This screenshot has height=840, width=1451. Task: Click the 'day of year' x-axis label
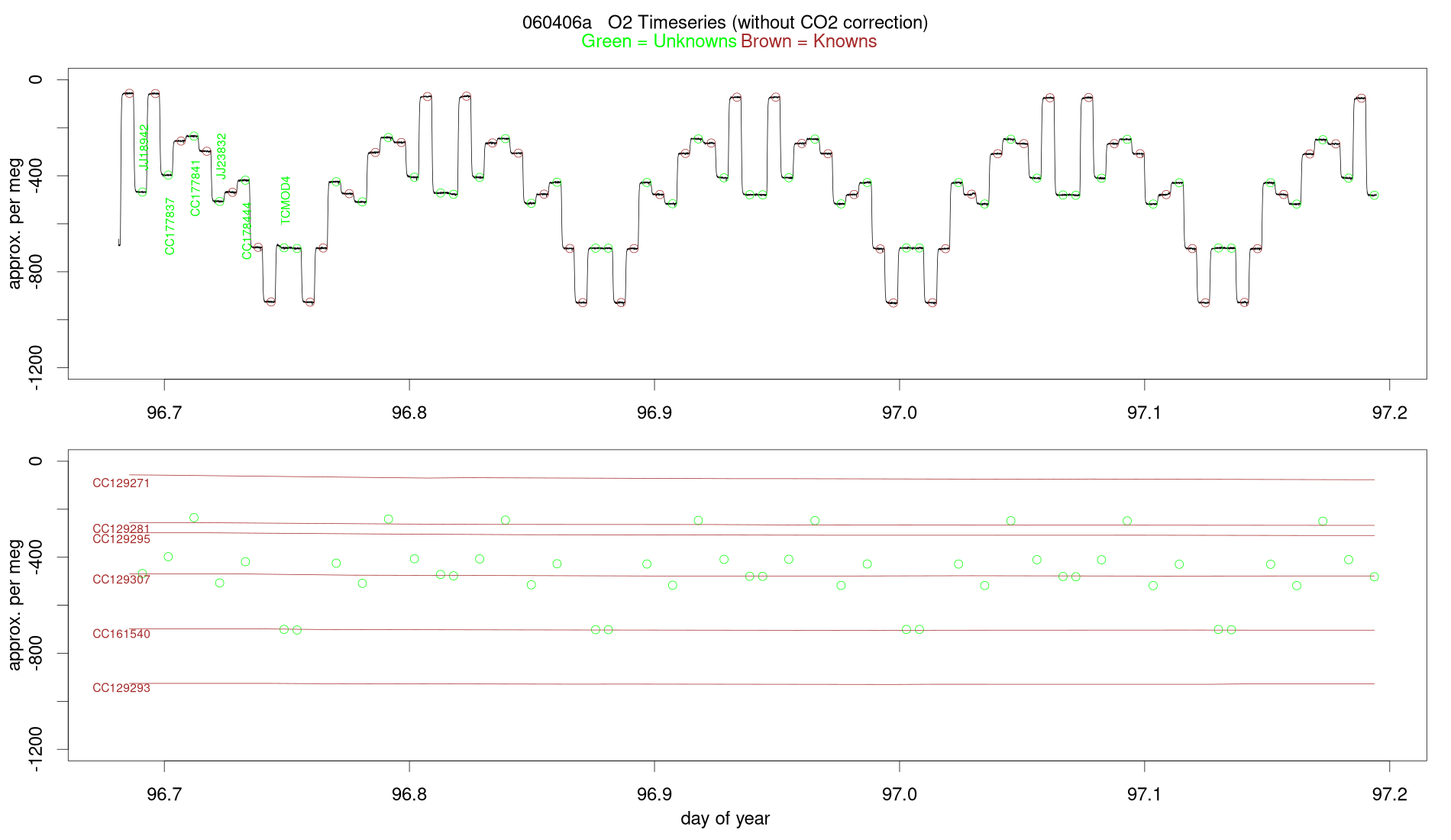(725, 819)
